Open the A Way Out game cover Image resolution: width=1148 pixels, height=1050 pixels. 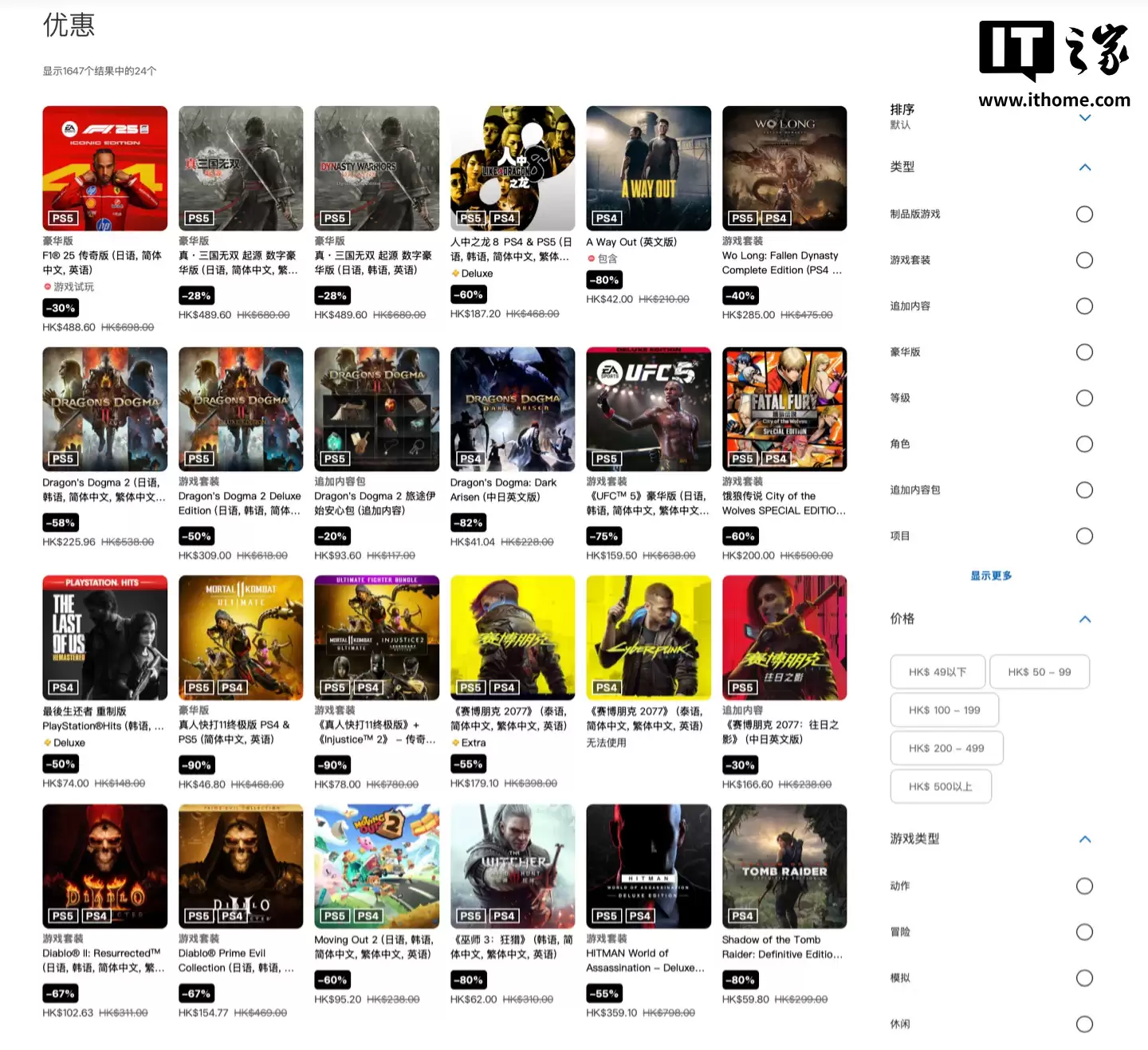[648, 168]
